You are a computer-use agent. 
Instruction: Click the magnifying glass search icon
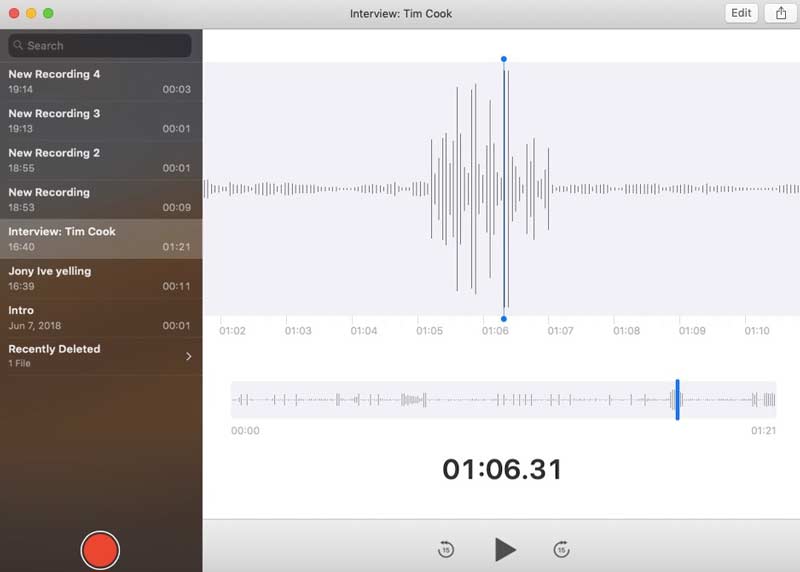click(x=19, y=46)
